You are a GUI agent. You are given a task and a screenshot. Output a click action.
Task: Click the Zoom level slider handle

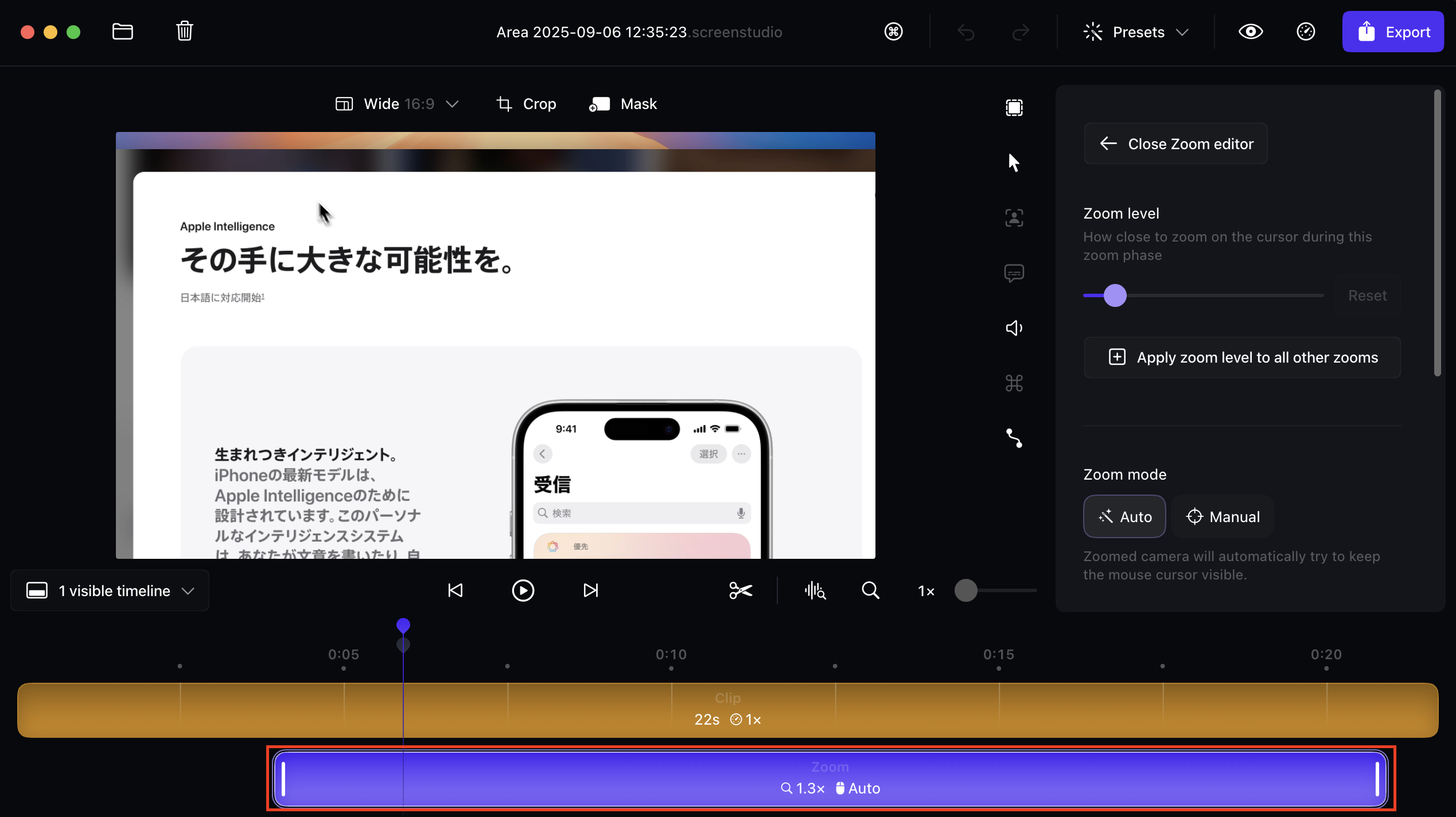(1115, 295)
